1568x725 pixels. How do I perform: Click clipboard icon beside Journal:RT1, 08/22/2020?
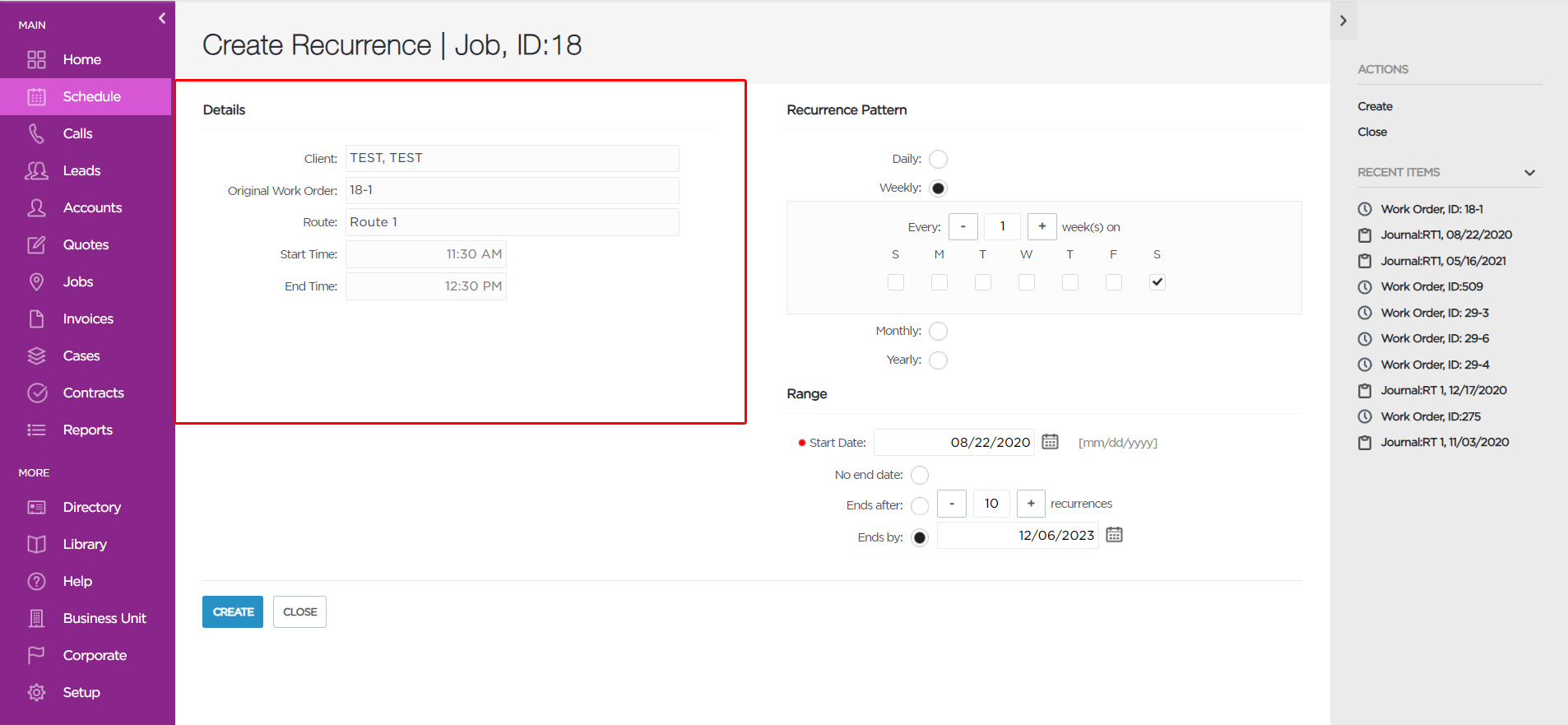[x=1365, y=235]
